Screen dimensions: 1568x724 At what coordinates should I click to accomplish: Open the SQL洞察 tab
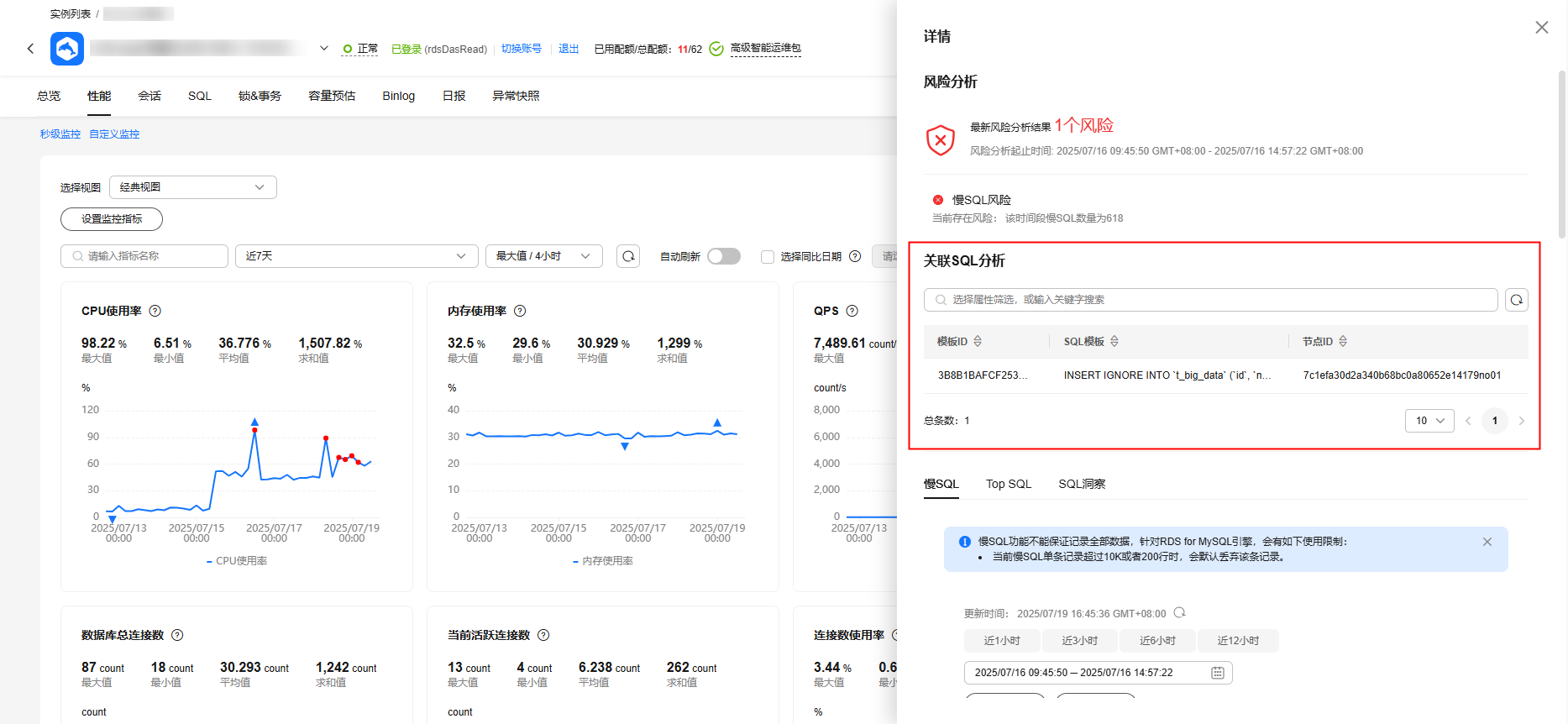coord(1082,484)
